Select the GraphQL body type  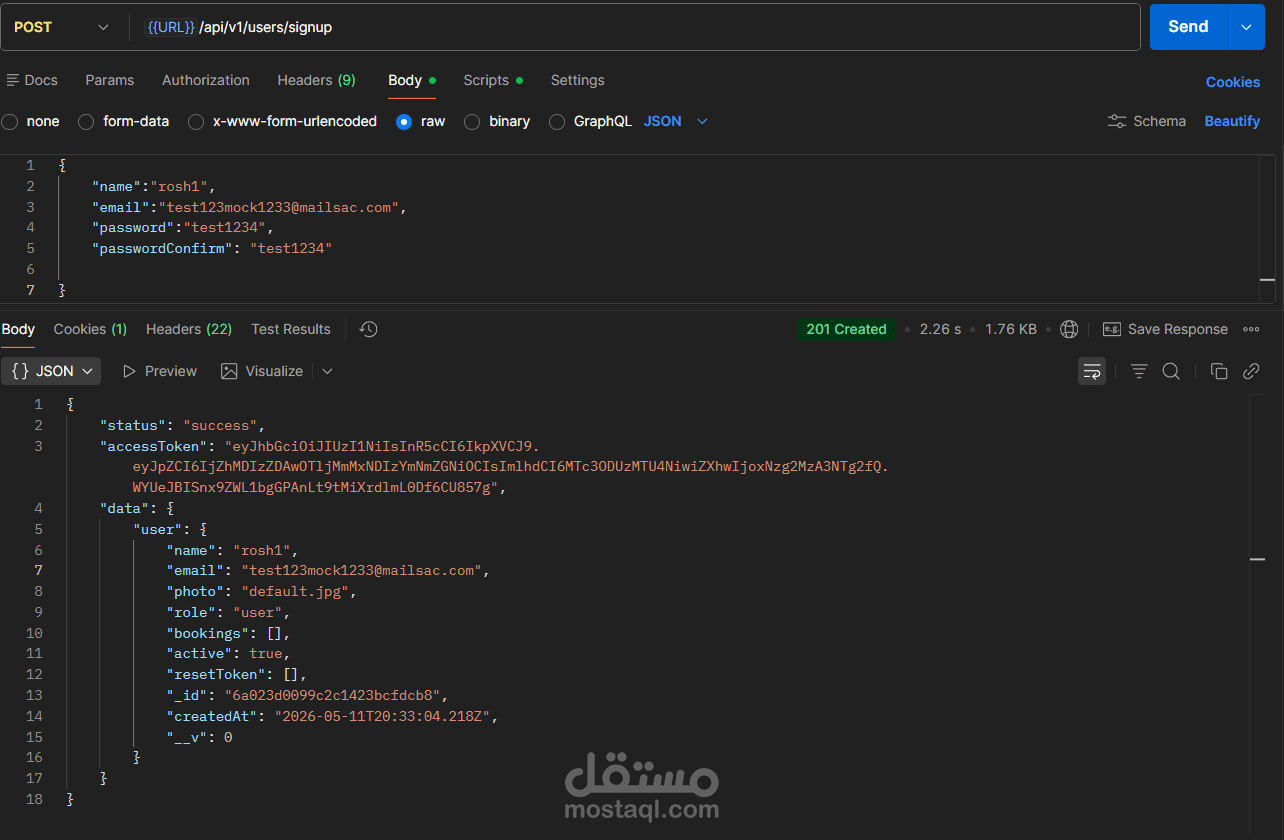pyautogui.click(x=557, y=121)
